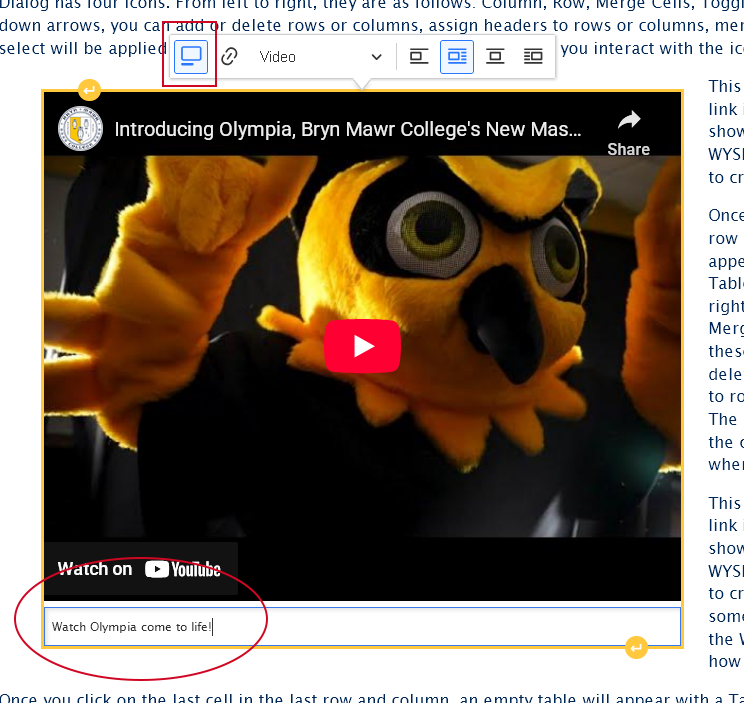Viewport: 744px width, 703px height.
Task: Click the owl mascot video thumbnail
Action: 363,346
